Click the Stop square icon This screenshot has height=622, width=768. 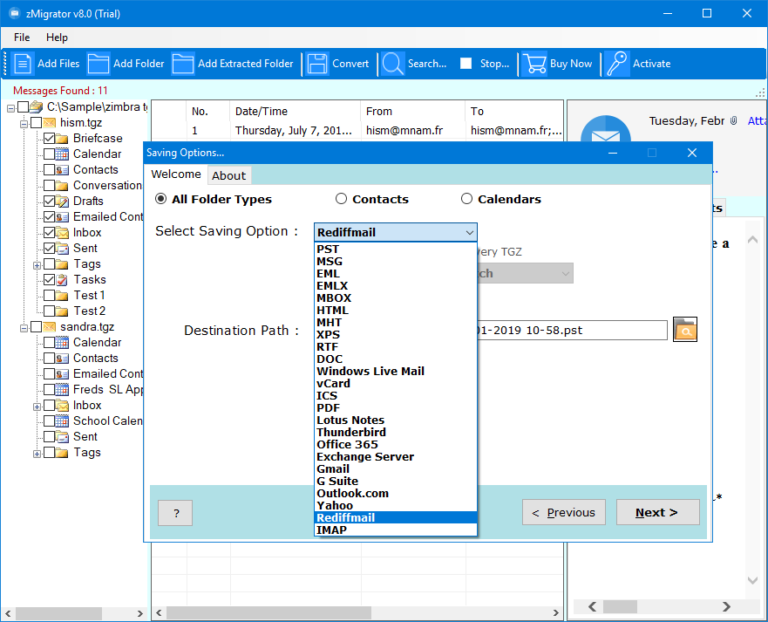coord(466,63)
